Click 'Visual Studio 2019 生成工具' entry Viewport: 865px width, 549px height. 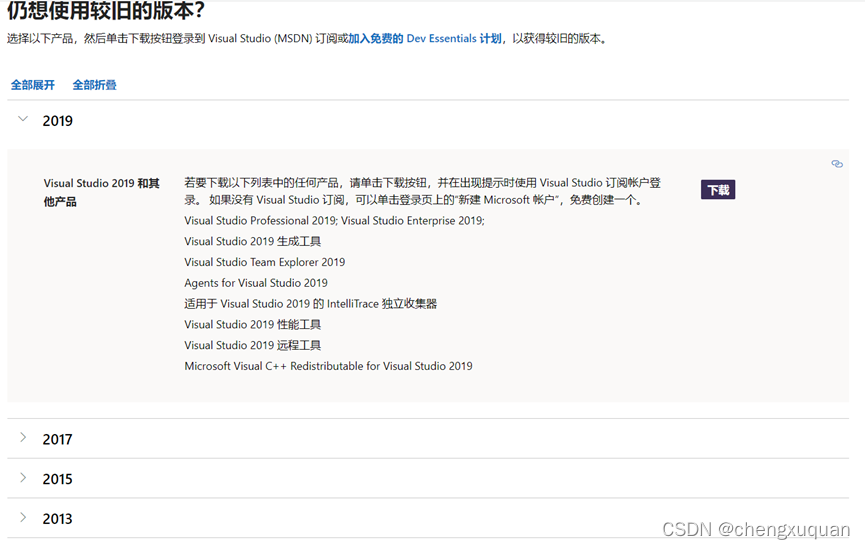253,242
